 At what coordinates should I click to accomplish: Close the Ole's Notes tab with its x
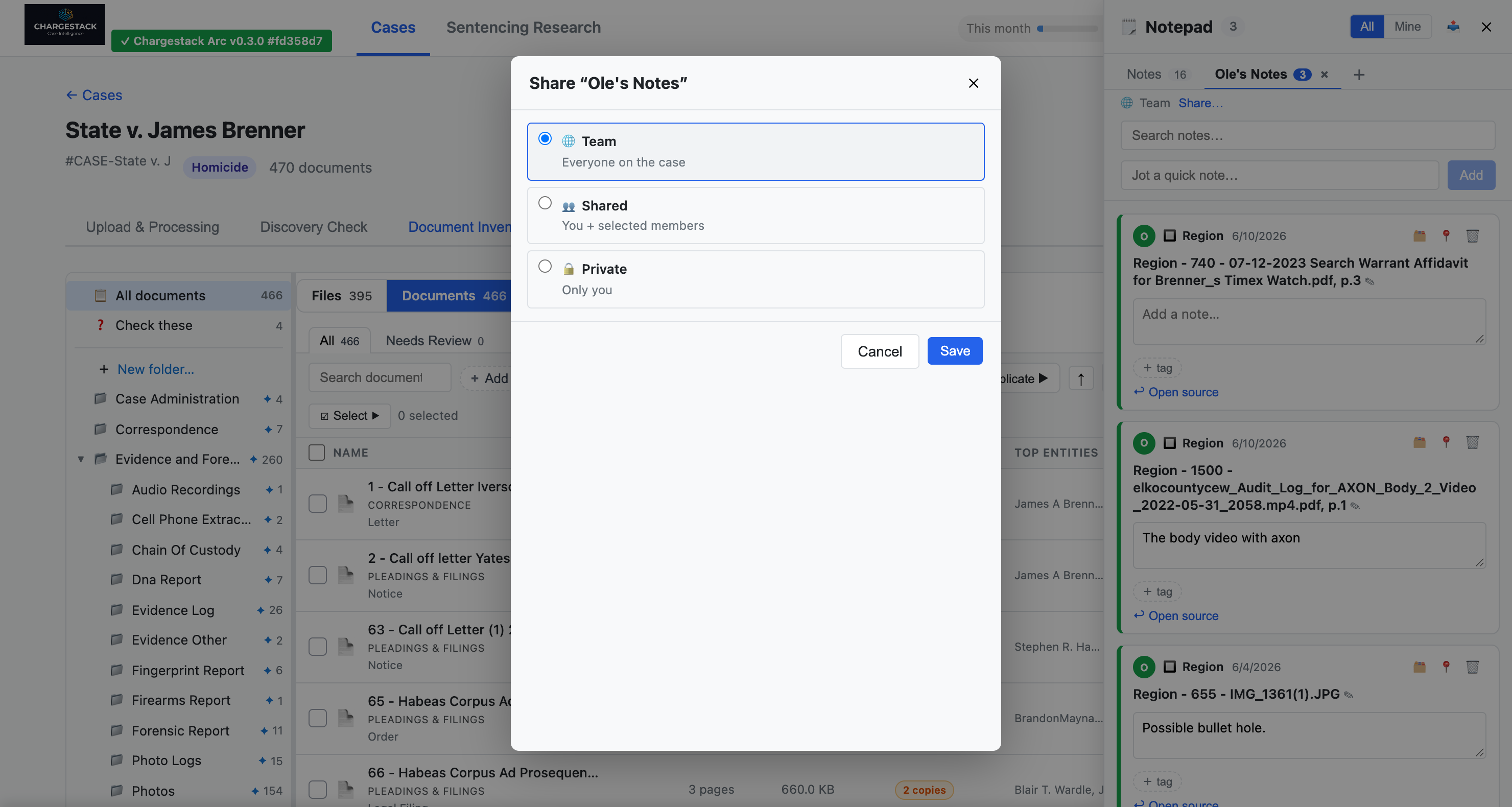(1324, 75)
